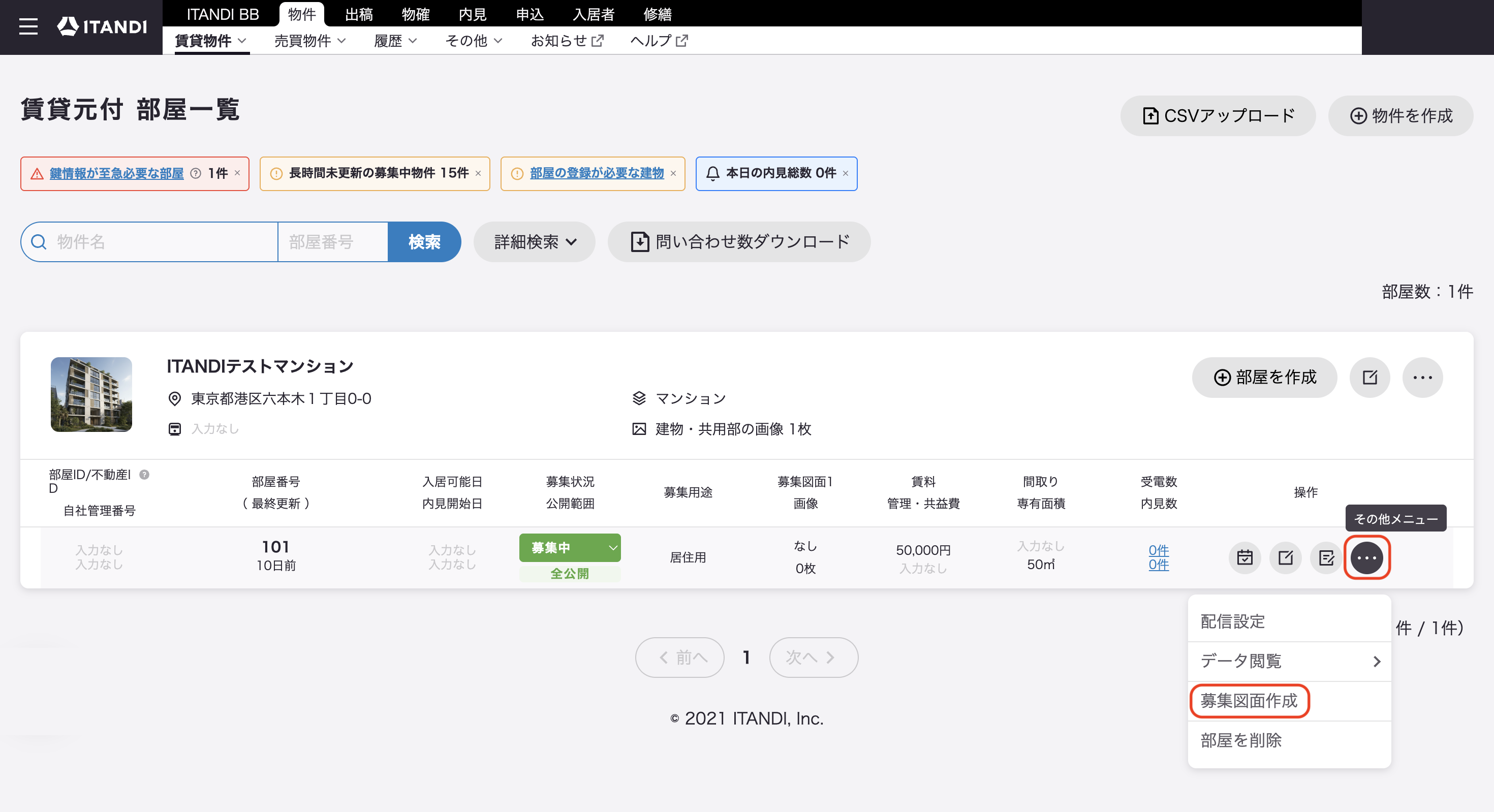Open the ヘルプ external link
This screenshot has width=1494, height=812.
pos(659,41)
